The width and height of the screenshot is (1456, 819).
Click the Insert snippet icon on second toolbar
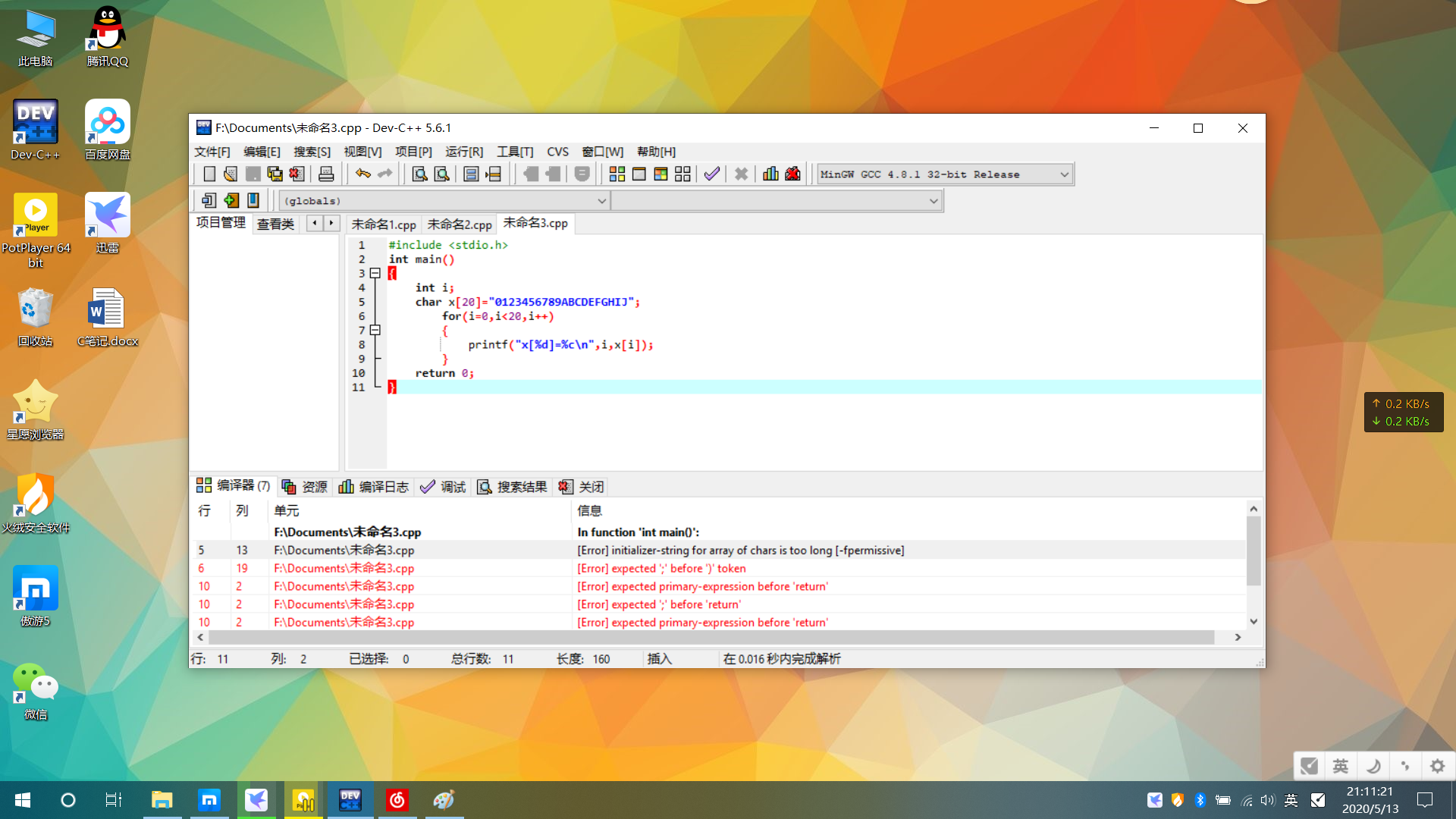(x=209, y=200)
